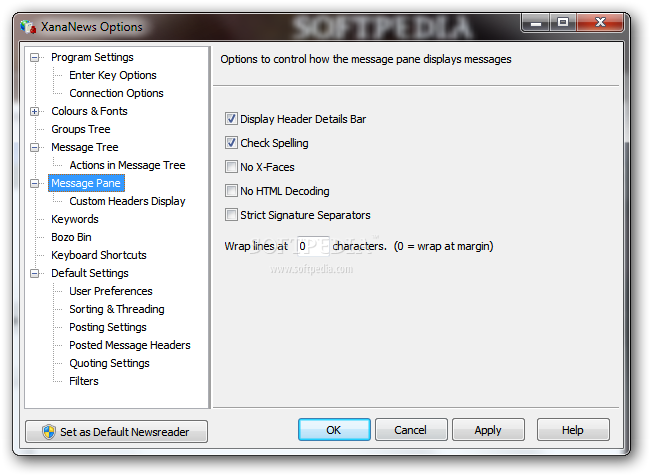This screenshot has width=651, height=476.
Task: Tick the Strict Signature Separators checkbox
Action: coord(231,215)
